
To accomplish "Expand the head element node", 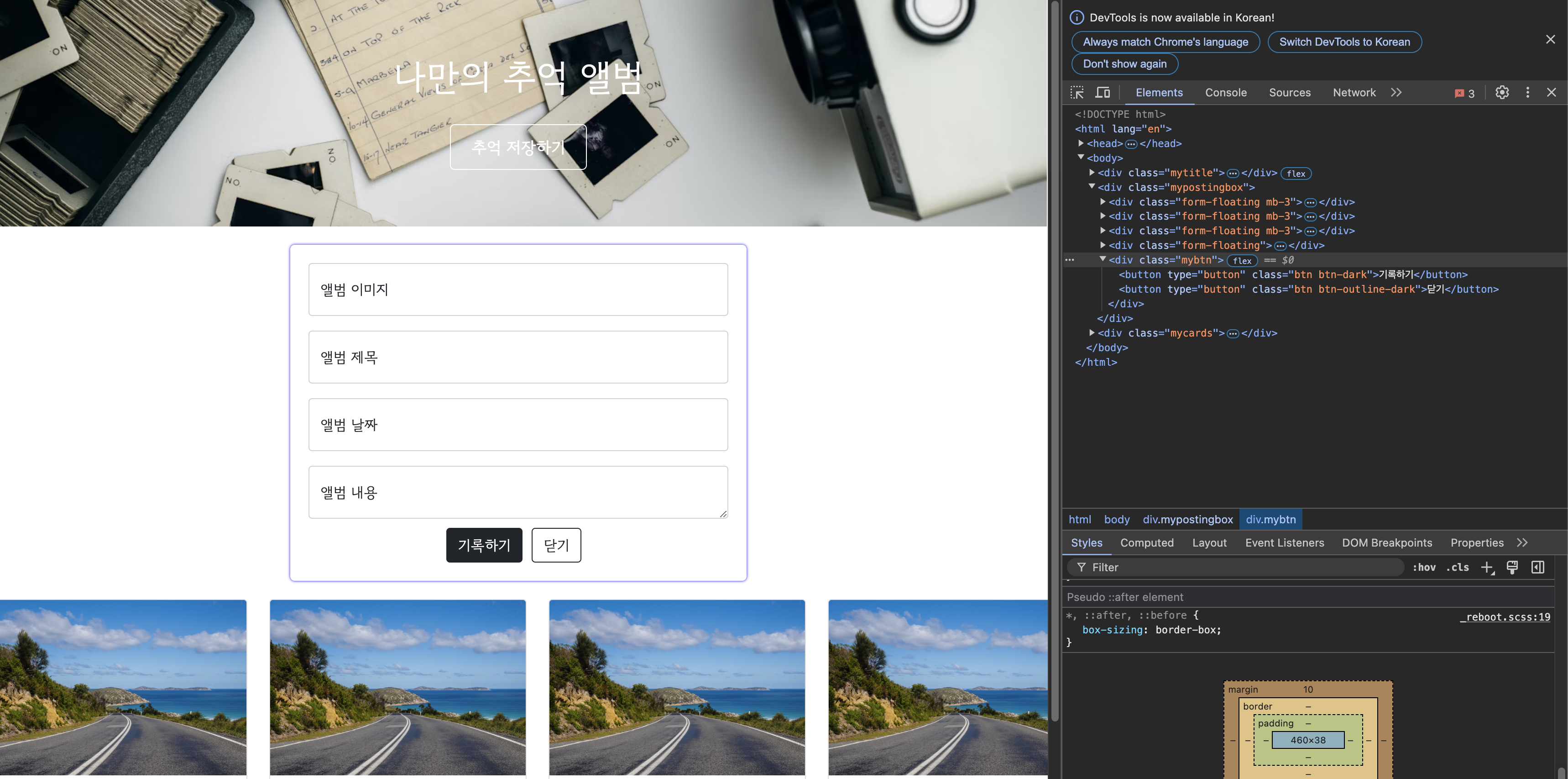I will coord(1081,143).
